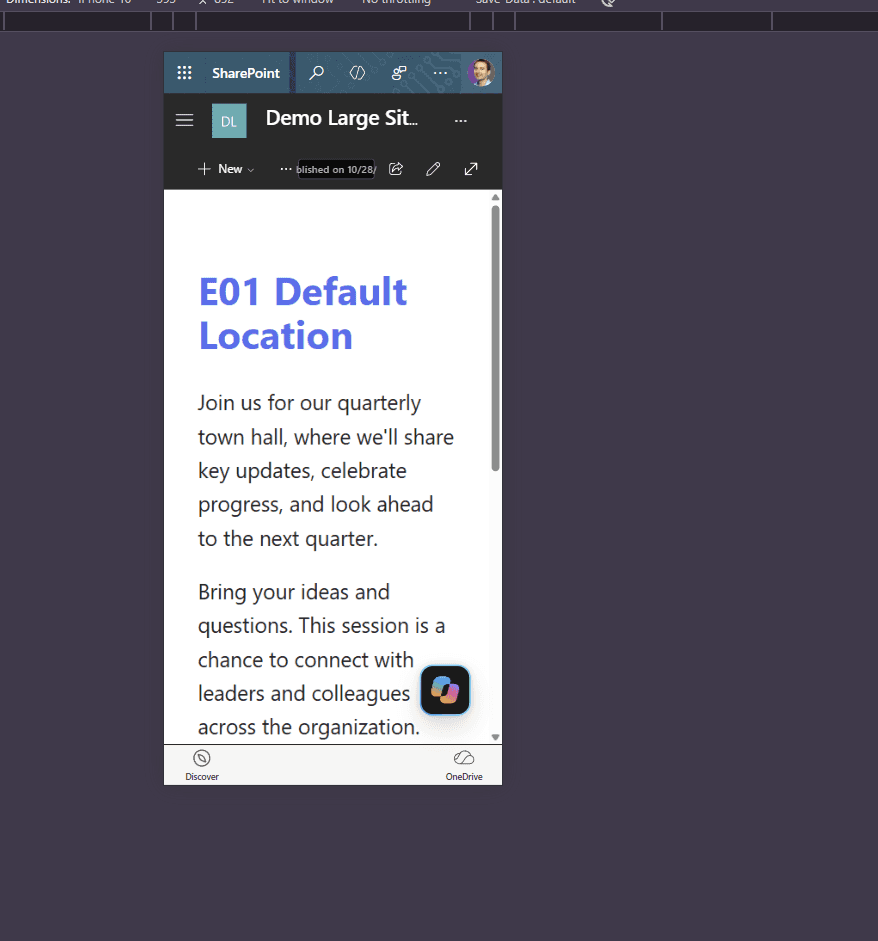Click the 'Bring your ideas and' paragraph

[x=322, y=659]
